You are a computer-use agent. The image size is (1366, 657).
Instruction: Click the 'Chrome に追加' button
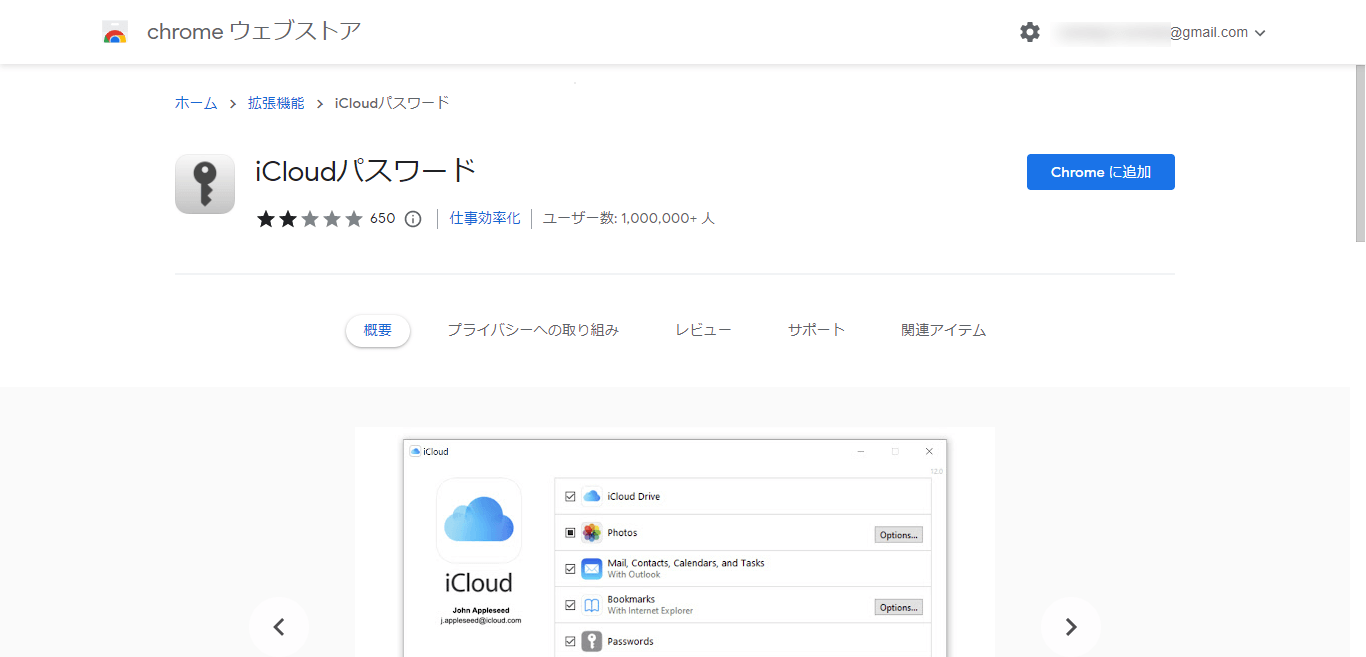[x=1101, y=172]
